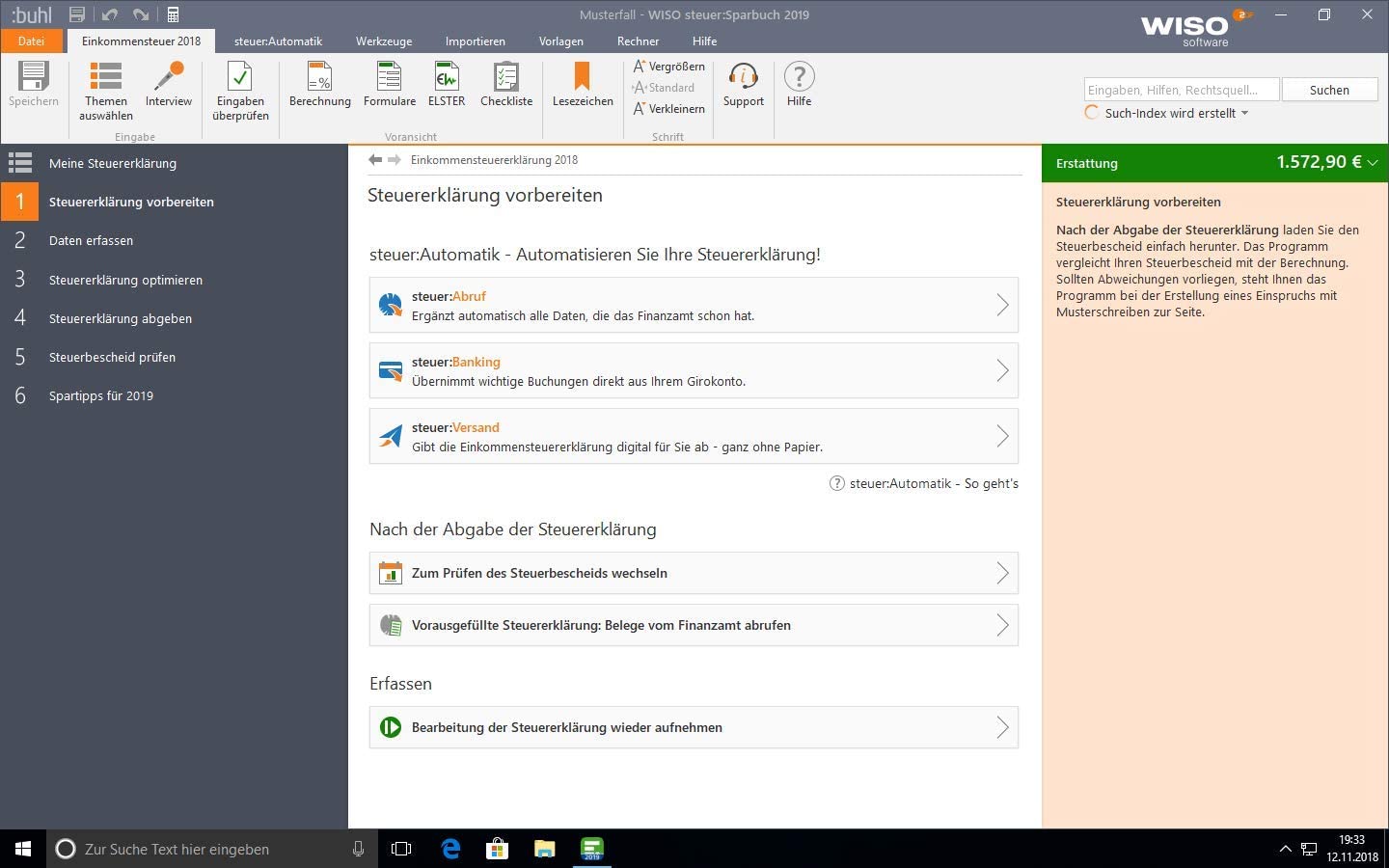Go to step 2 Daten erfassen
This screenshot has width=1389, height=868.
pyautogui.click(x=92, y=241)
